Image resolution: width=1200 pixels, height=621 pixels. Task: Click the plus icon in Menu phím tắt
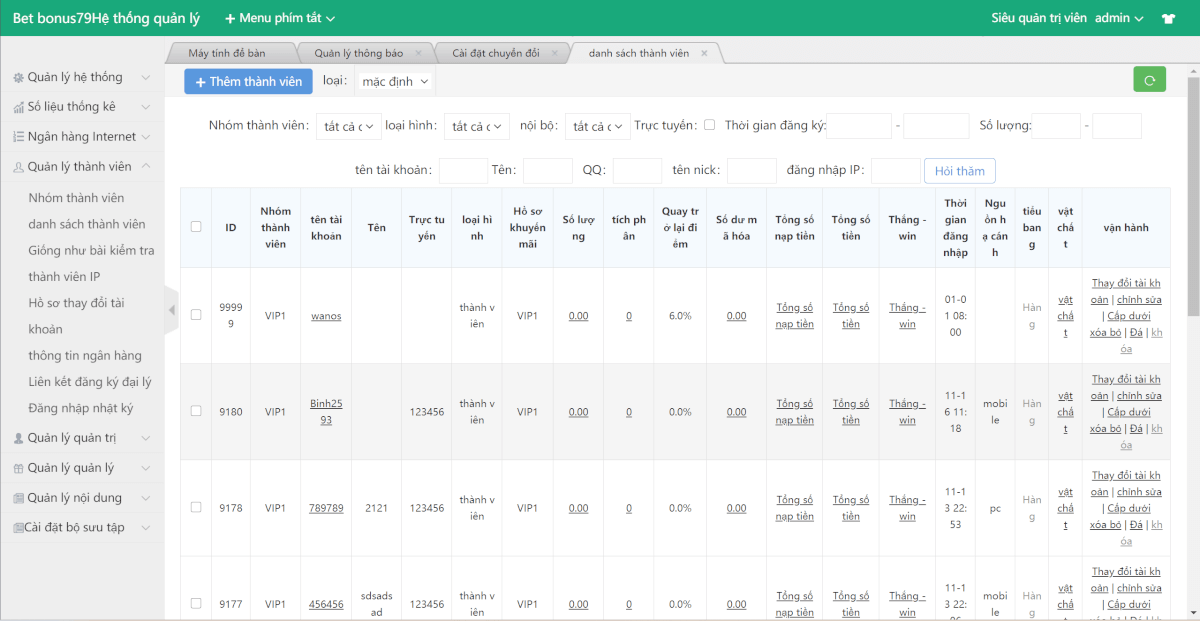(230, 18)
